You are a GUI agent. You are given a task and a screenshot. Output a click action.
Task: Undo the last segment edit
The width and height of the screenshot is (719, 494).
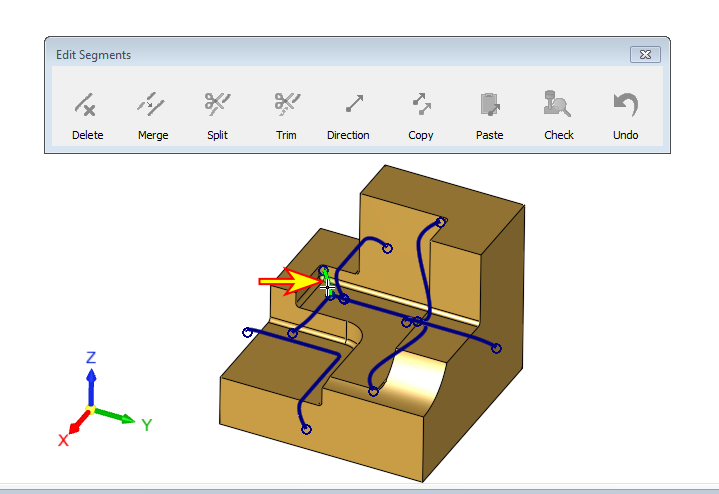[x=625, y=114]
